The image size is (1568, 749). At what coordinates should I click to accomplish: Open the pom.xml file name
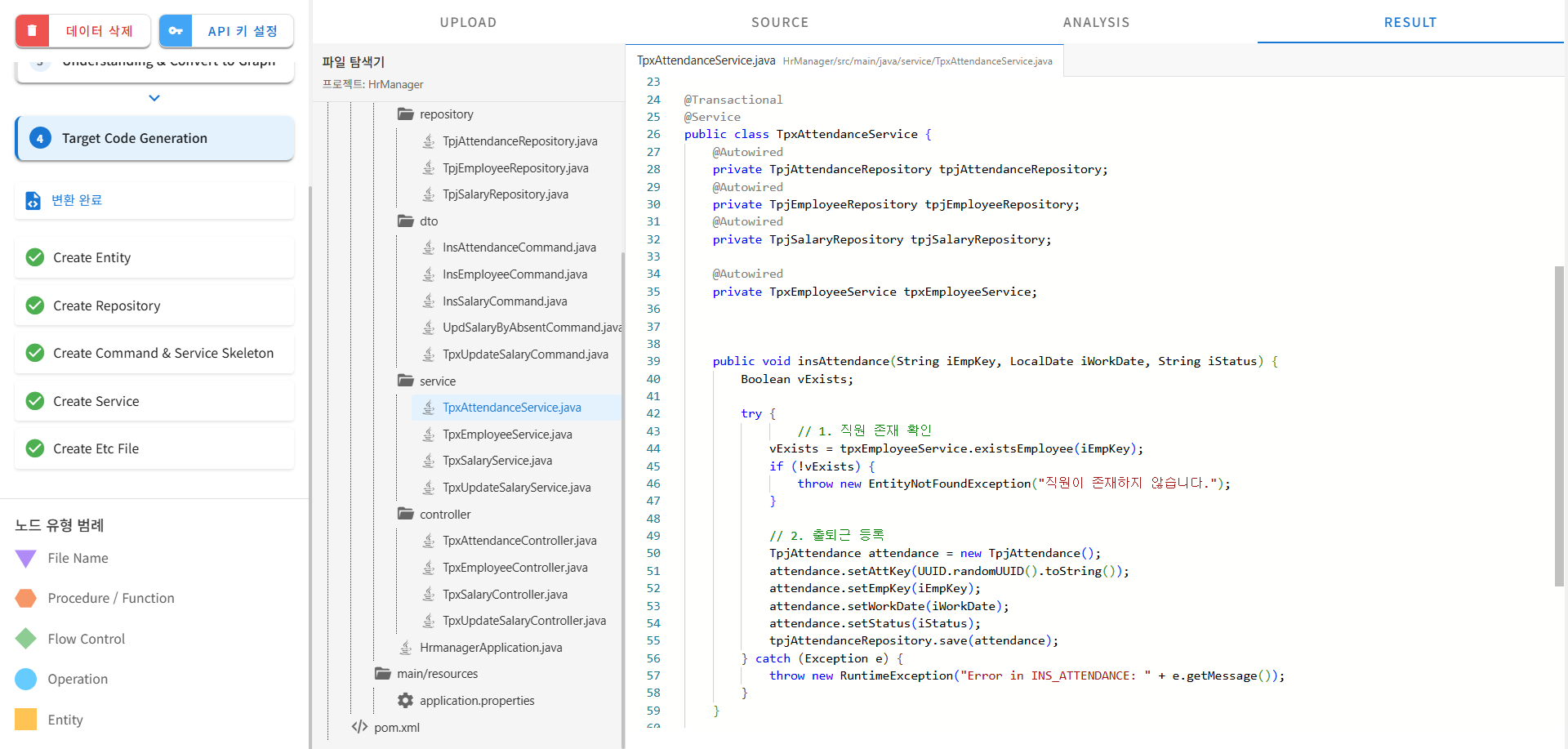(x=397, y=728)
